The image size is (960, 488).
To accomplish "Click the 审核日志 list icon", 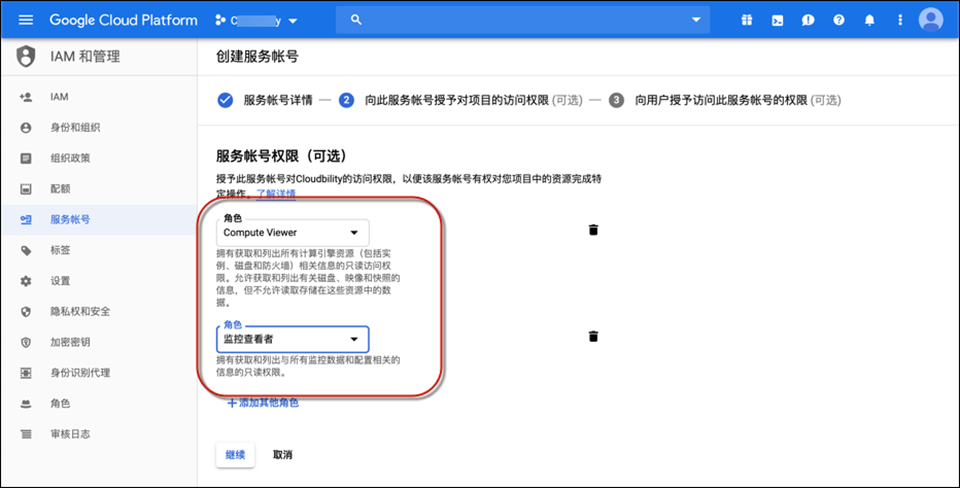I will 26,434.
